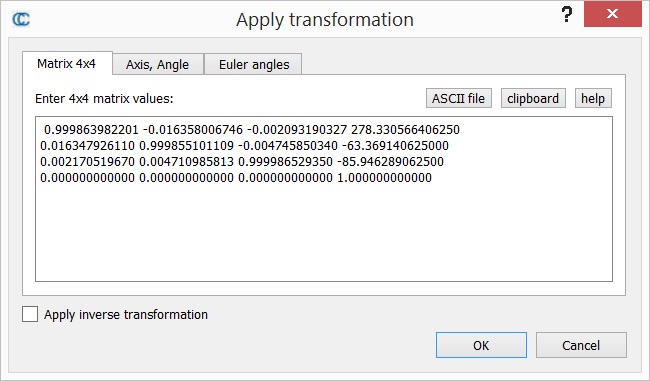Viewport: 650px width, 381px height.
Task: Click the question mark help icon
Action: [x=567, y=15]
